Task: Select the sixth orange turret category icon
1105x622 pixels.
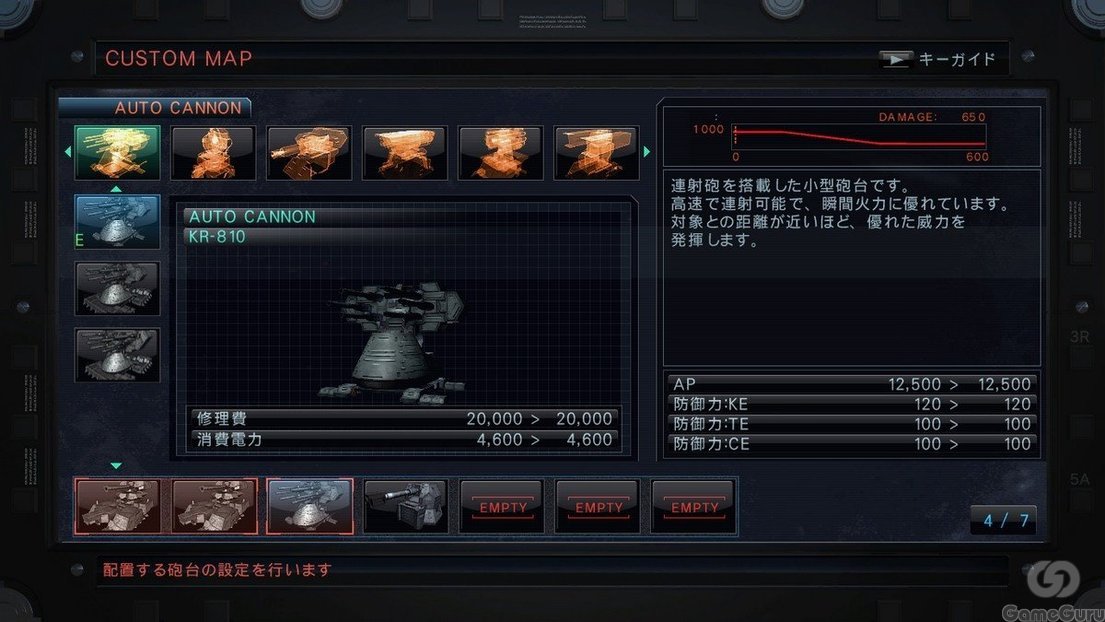Action: [x=596, y=153]
